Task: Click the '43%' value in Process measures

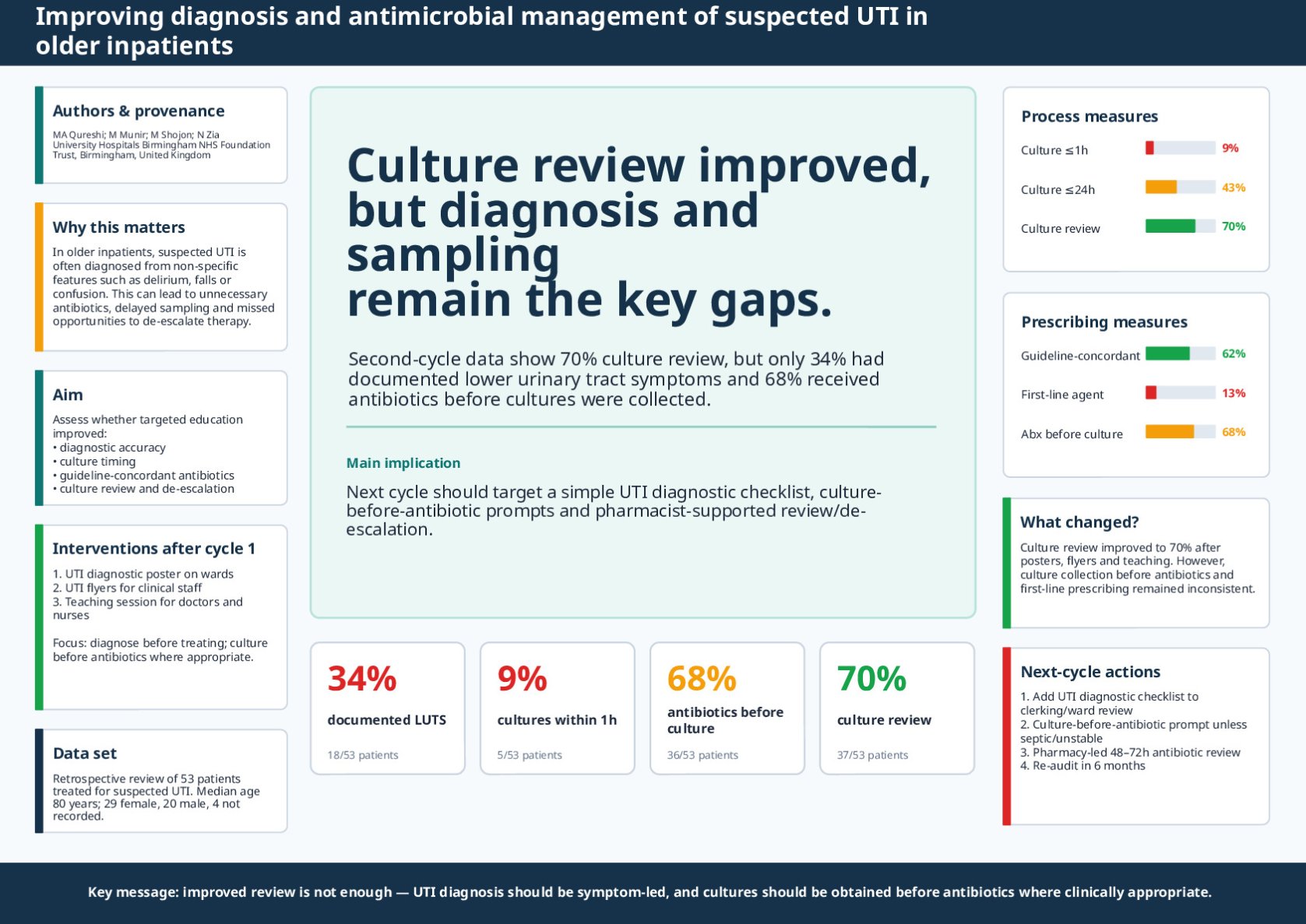Action: click(x=1234, y=188)
